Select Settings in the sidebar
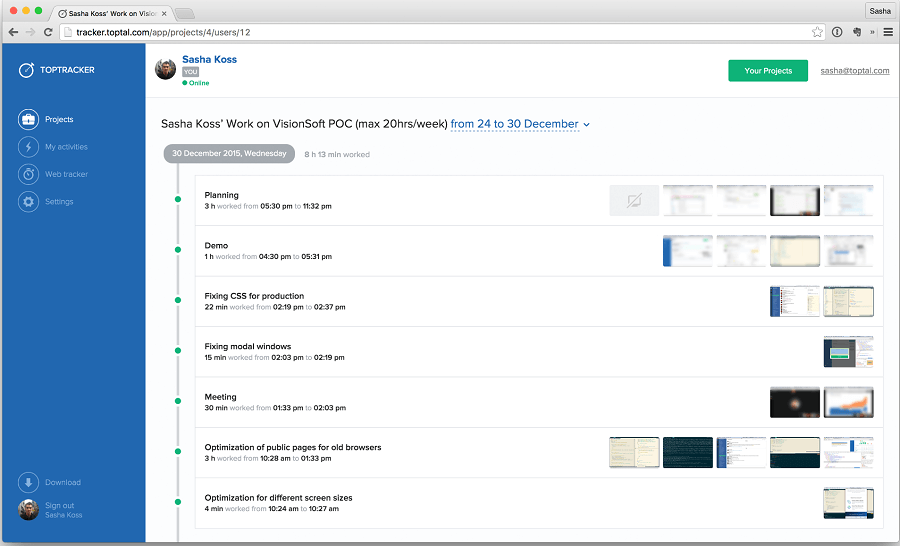 pyautogui.click(x=59, y=202)
